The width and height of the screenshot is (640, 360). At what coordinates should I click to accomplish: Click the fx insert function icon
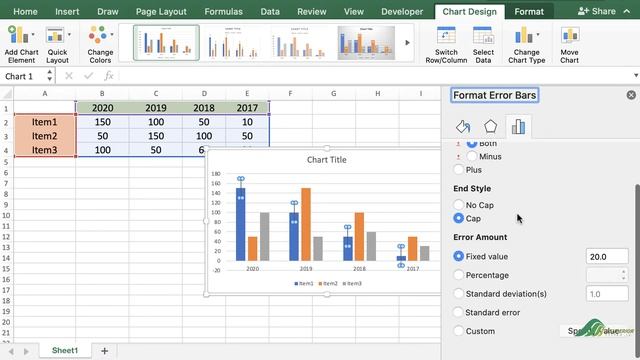[x=109, y=76]
